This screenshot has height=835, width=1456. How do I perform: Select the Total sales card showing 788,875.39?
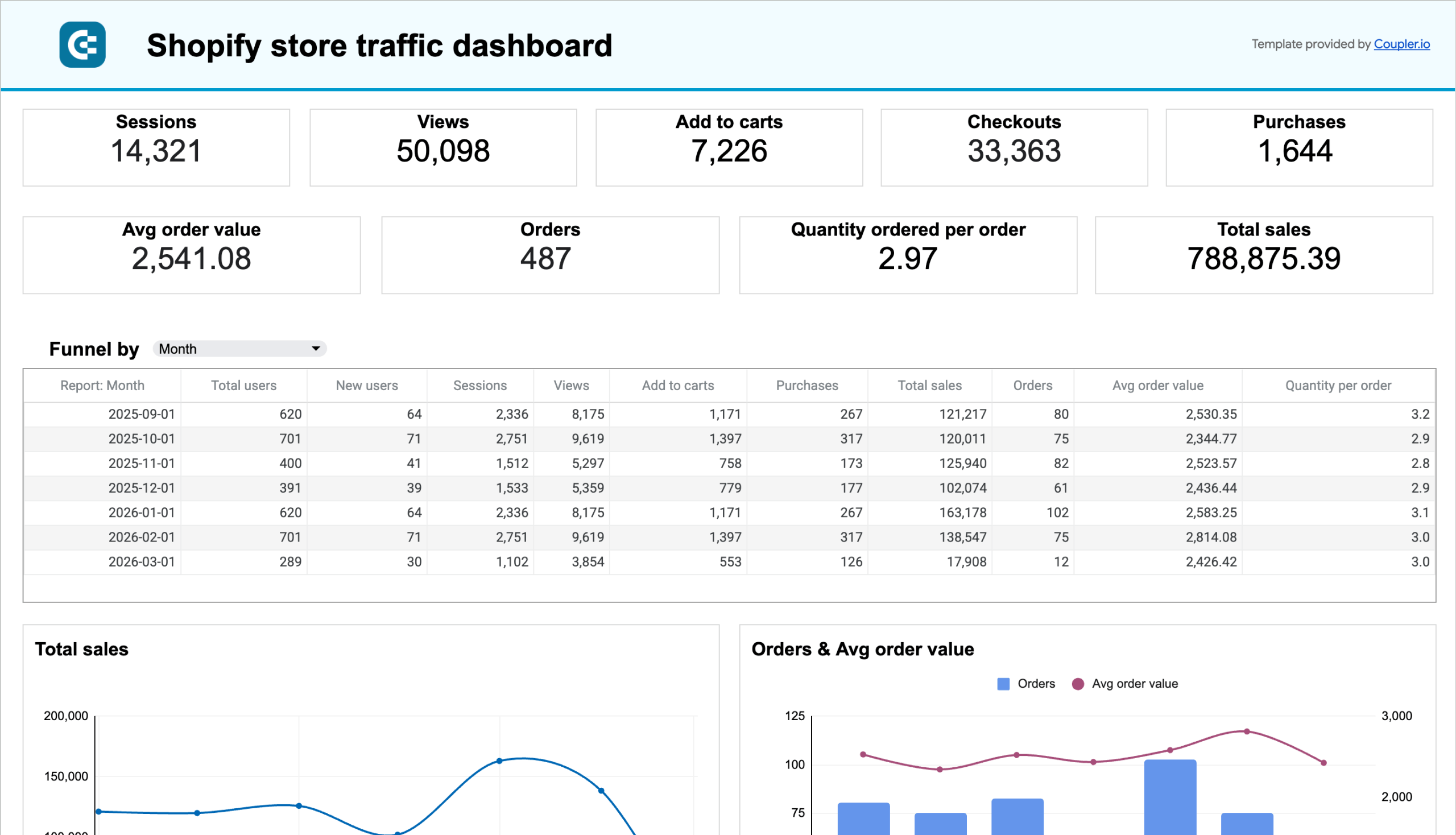(1263, 255)
